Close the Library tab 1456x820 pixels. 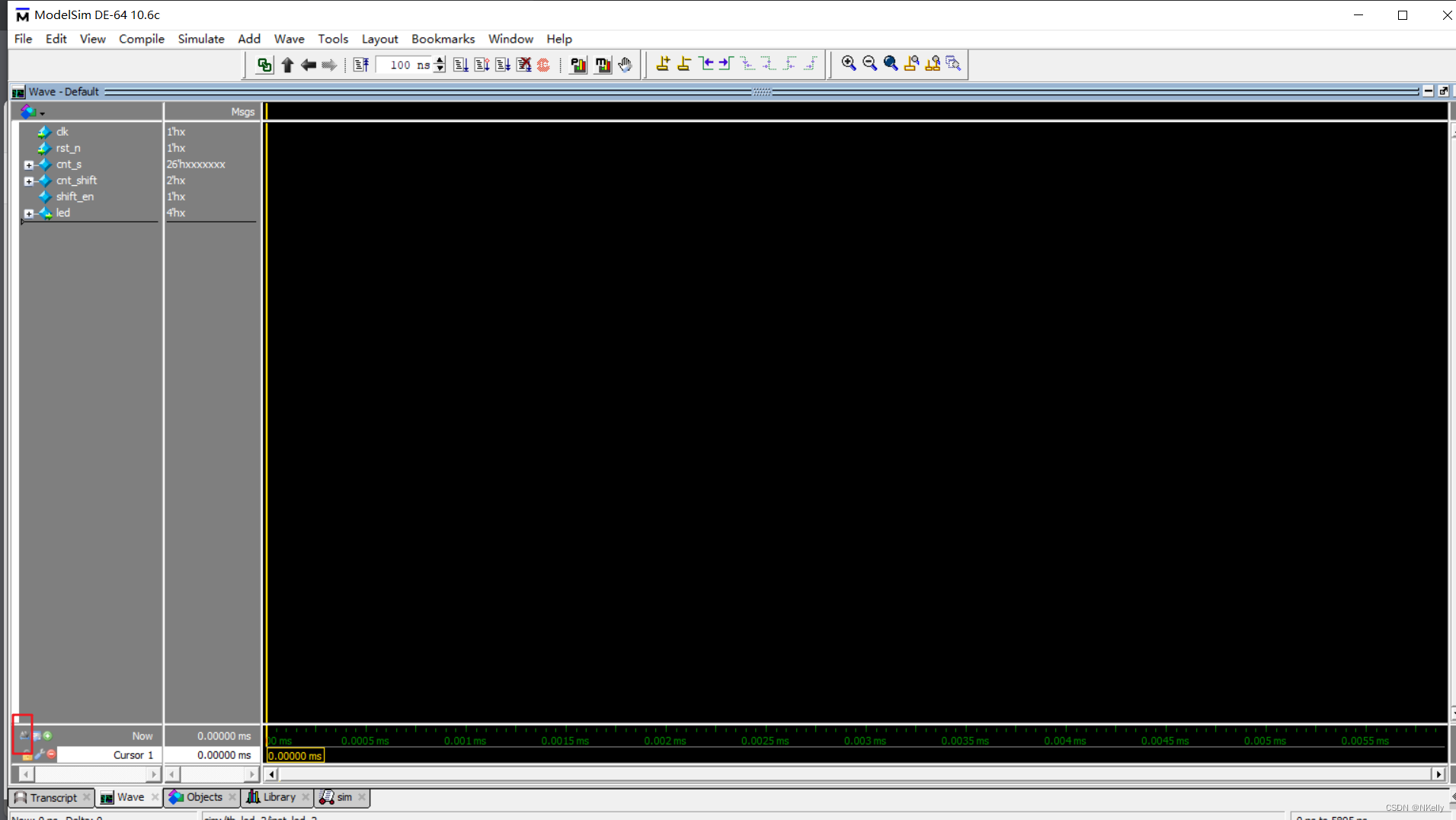click(x=306, y=797)
